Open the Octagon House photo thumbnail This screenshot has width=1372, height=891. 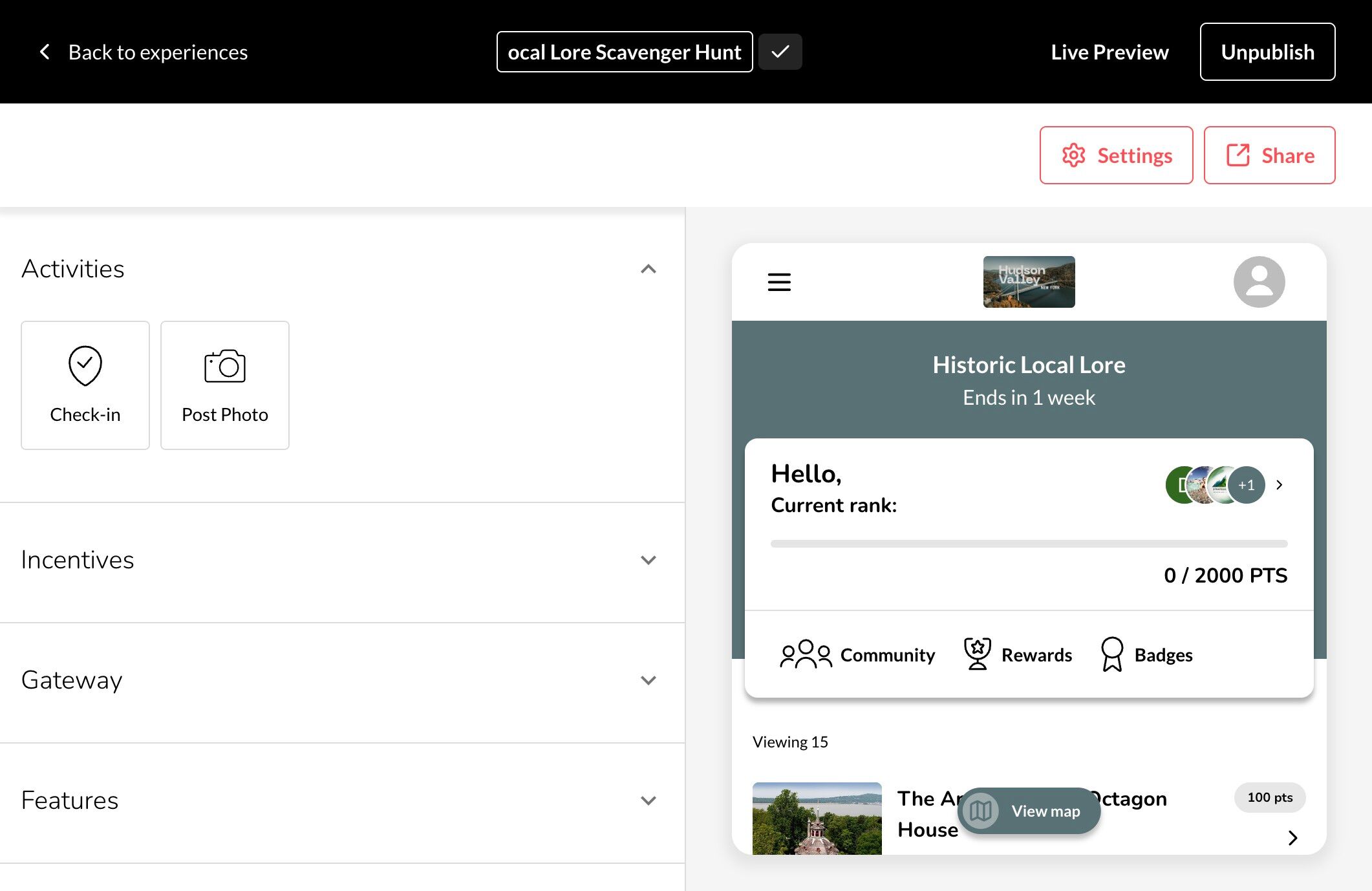pos(817,819)
